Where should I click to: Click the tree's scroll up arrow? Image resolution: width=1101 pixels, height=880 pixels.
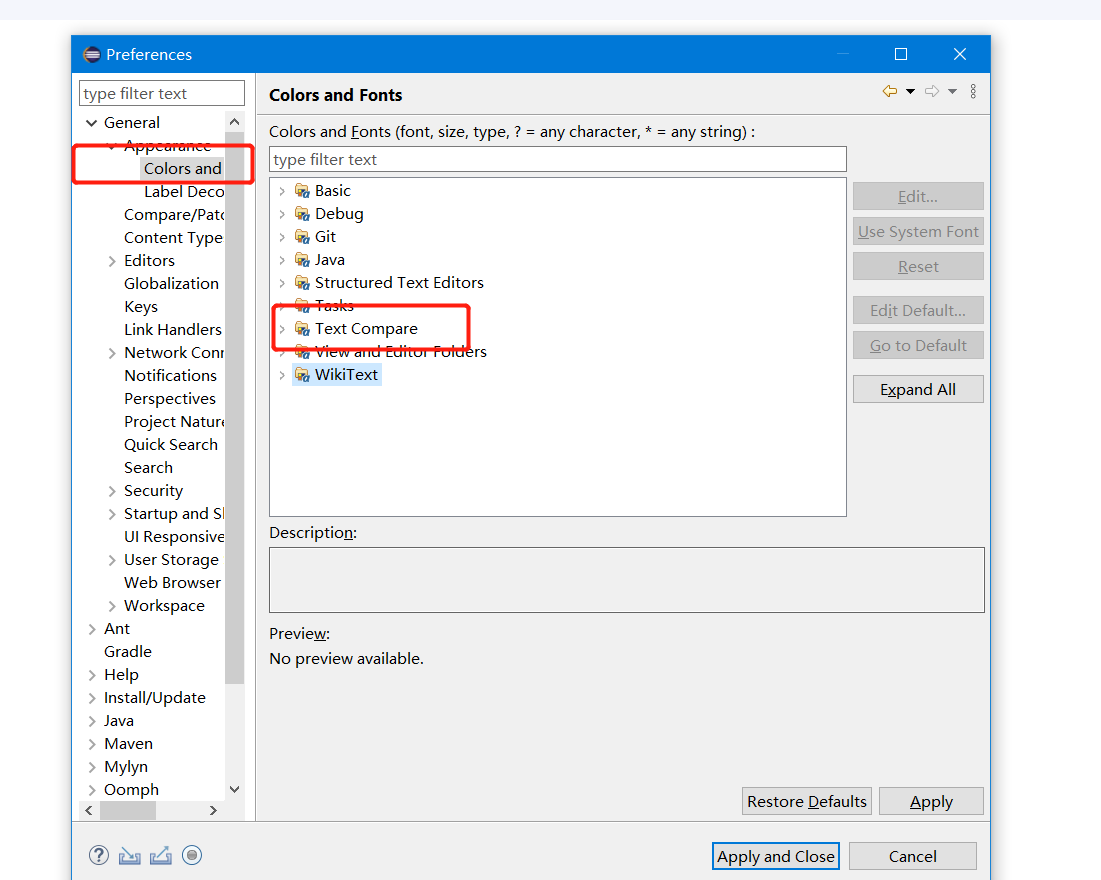pos(235,122)
